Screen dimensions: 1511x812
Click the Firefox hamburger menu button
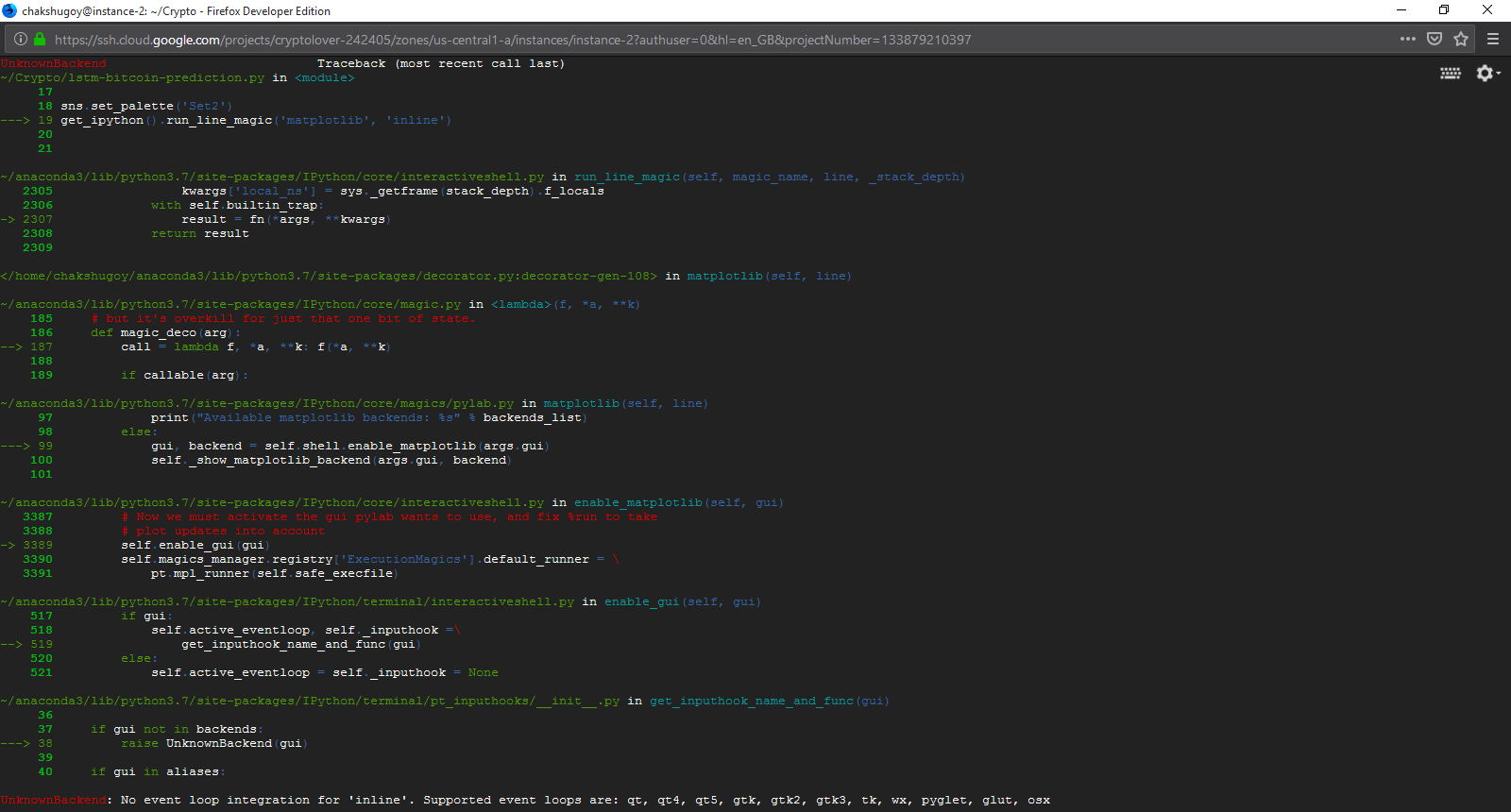pos(1493,39)
